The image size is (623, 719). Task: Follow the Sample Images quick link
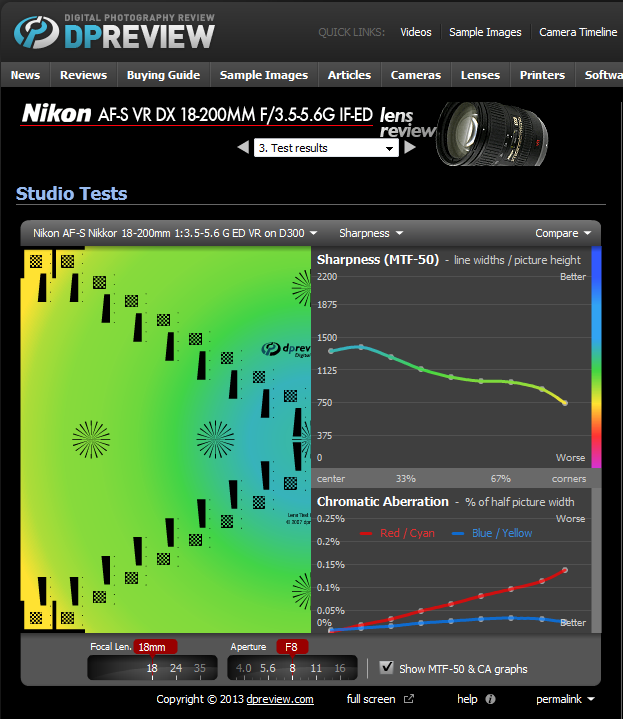click(485, 32)
